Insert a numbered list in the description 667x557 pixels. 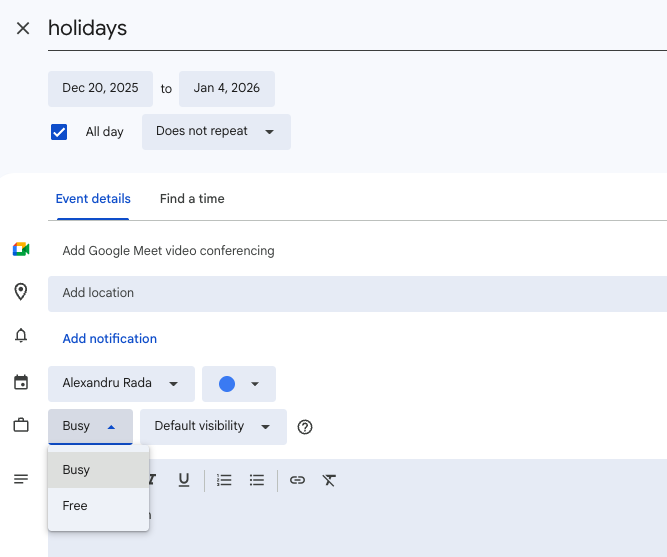point(225,480)
